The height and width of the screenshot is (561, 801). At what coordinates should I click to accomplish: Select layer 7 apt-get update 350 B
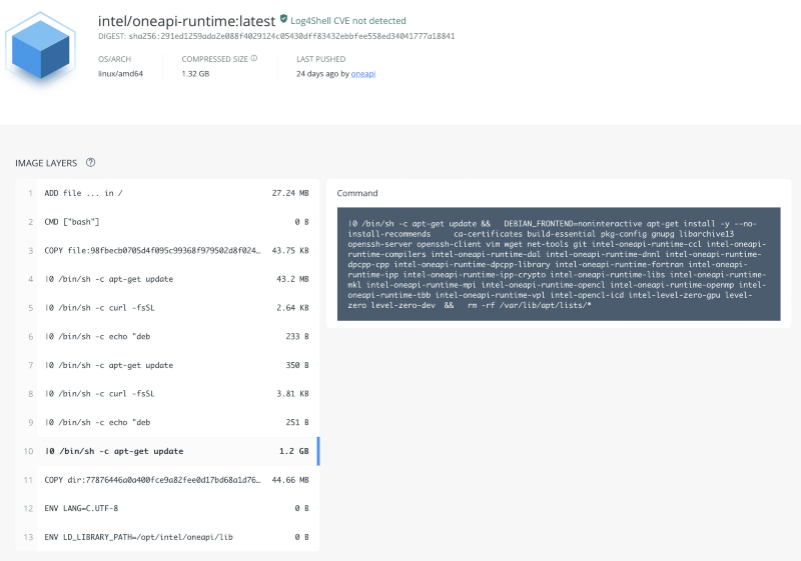click(167, 365)
